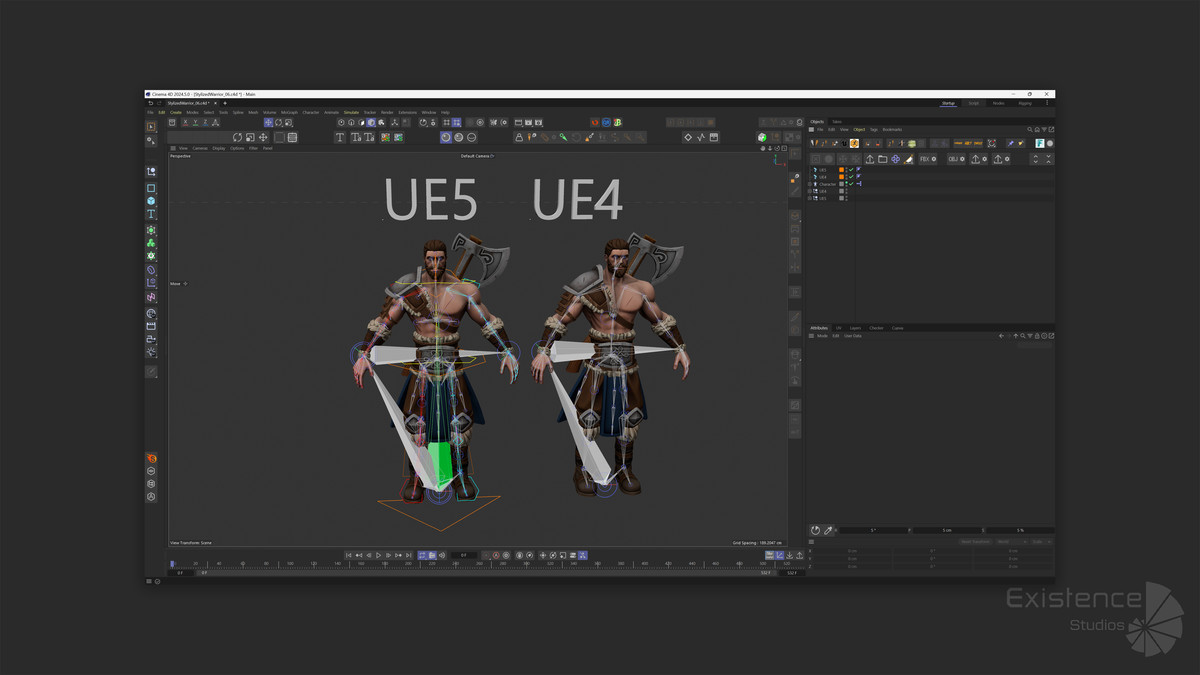
Task: Select the Move tool in top toolbar
Action: point(268,122)
